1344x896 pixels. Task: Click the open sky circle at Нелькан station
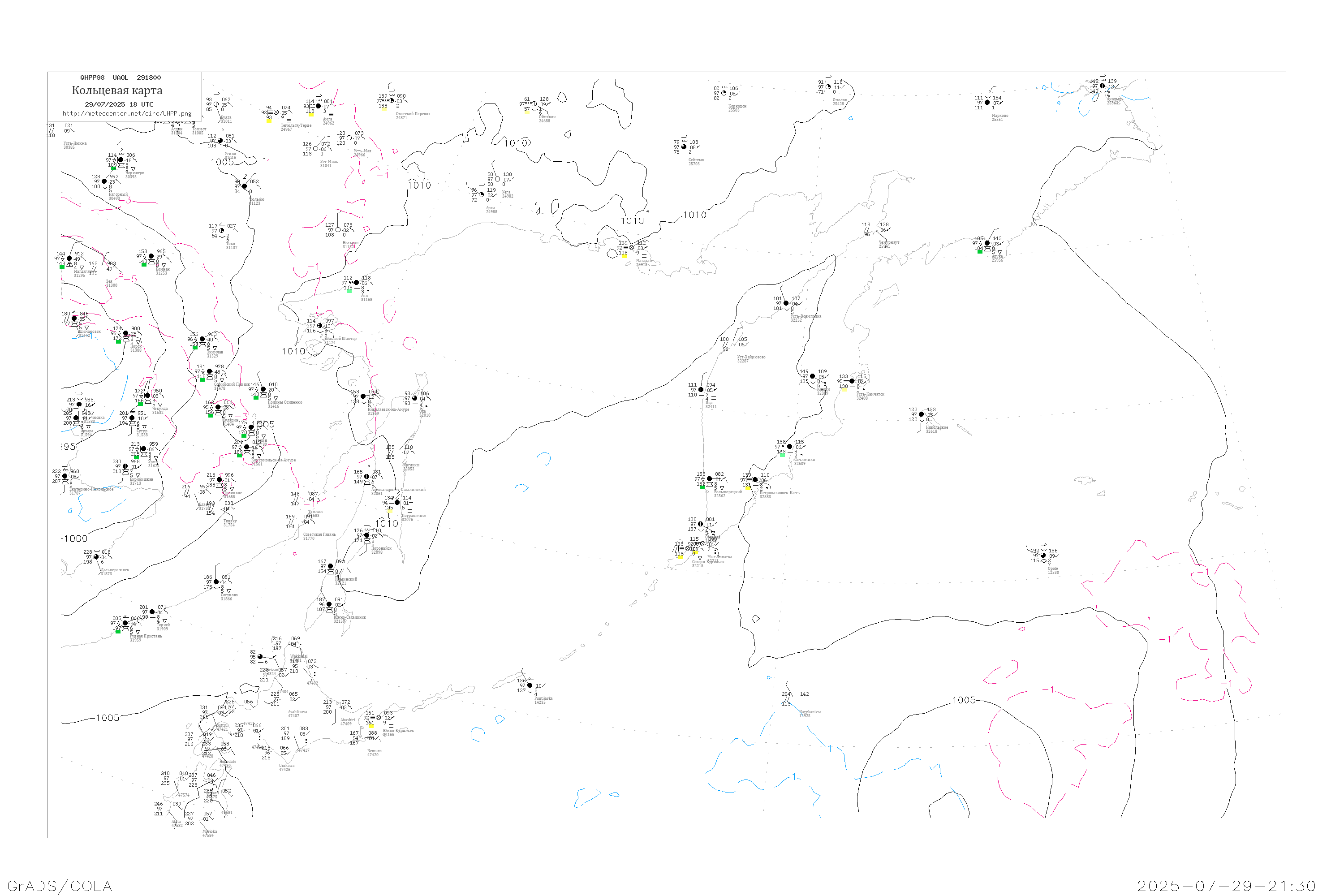[338, 230]
